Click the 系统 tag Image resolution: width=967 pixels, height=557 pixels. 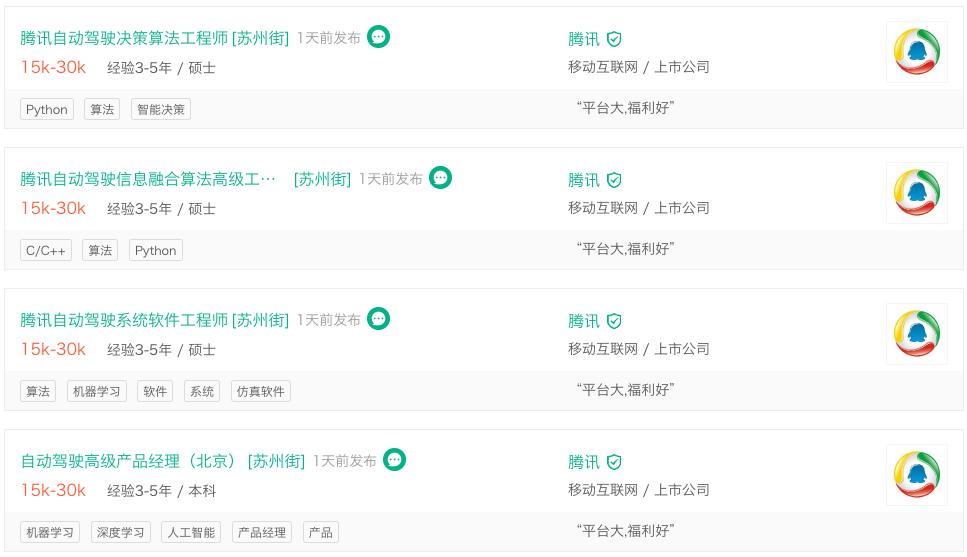(x=202, y=392)
